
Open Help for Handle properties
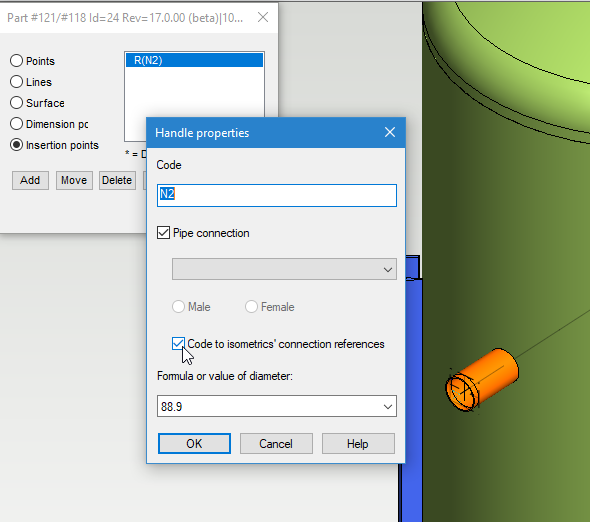tap(358, 444)
